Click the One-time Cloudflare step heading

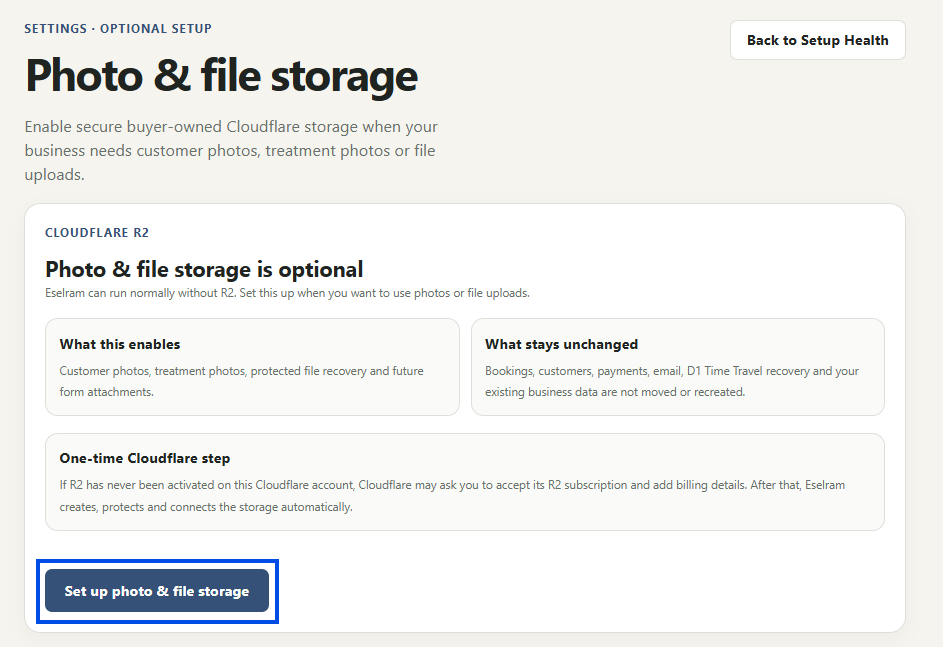coord(144,458)
